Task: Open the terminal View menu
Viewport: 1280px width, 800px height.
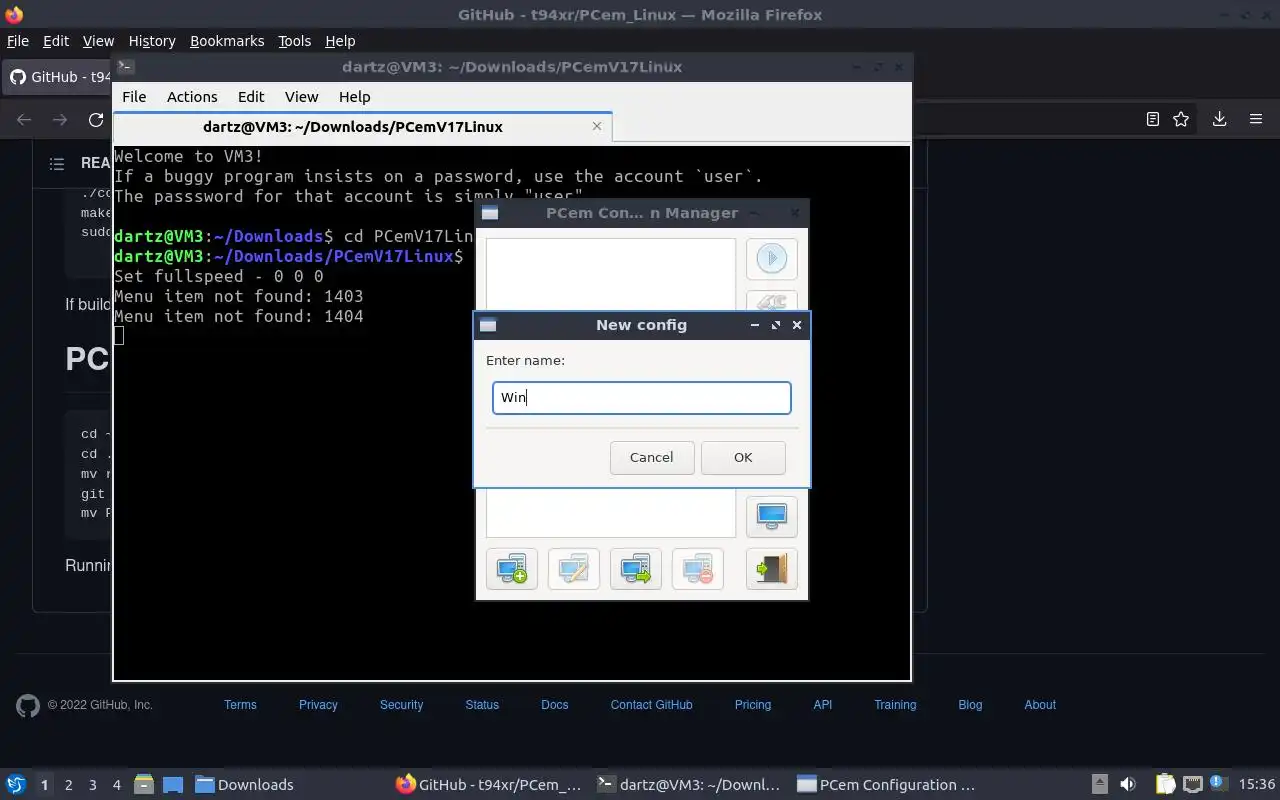Action: tap(301, 97)
